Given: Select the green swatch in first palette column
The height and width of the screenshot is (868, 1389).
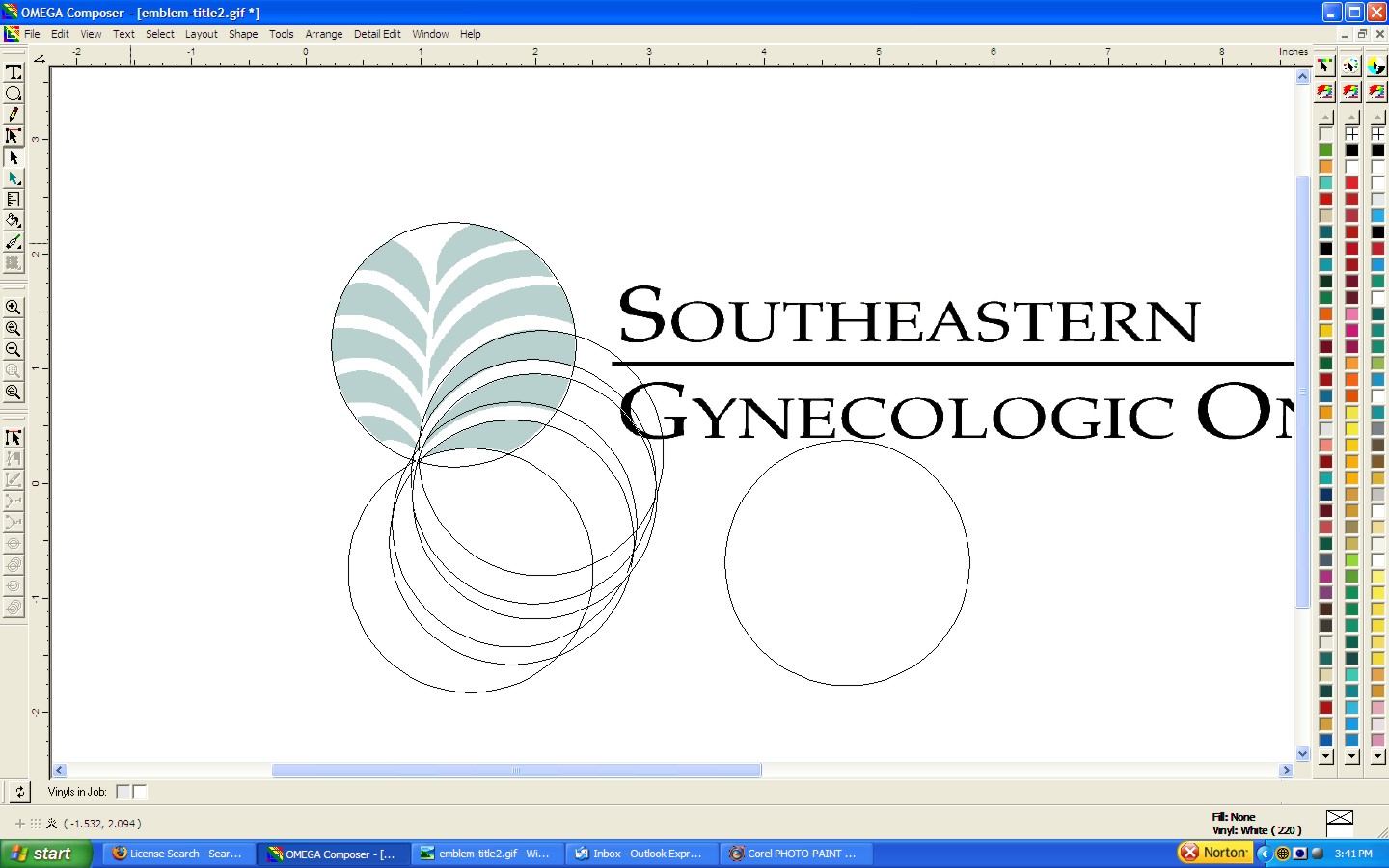Looking at the screenshot, I should coord(1325,149).
